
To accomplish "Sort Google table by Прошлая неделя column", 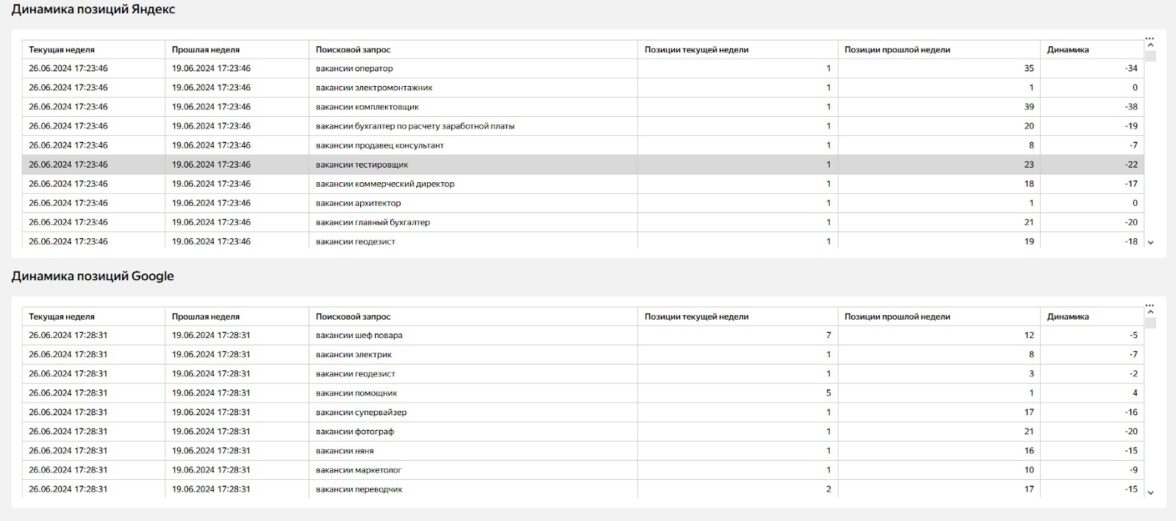I will click(x=205, y=316).
